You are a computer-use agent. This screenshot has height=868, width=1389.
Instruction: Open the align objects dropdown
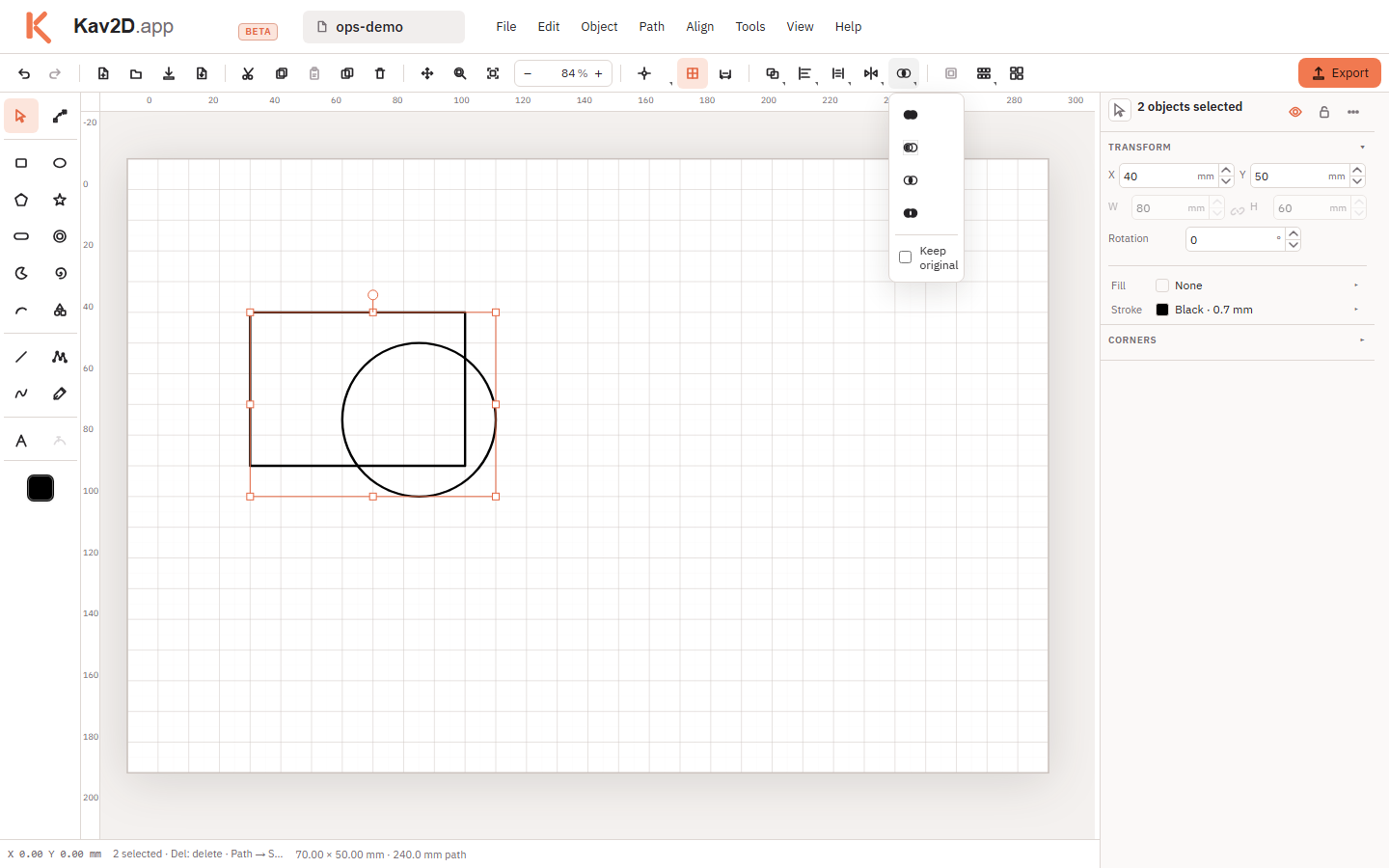(805, 73)
